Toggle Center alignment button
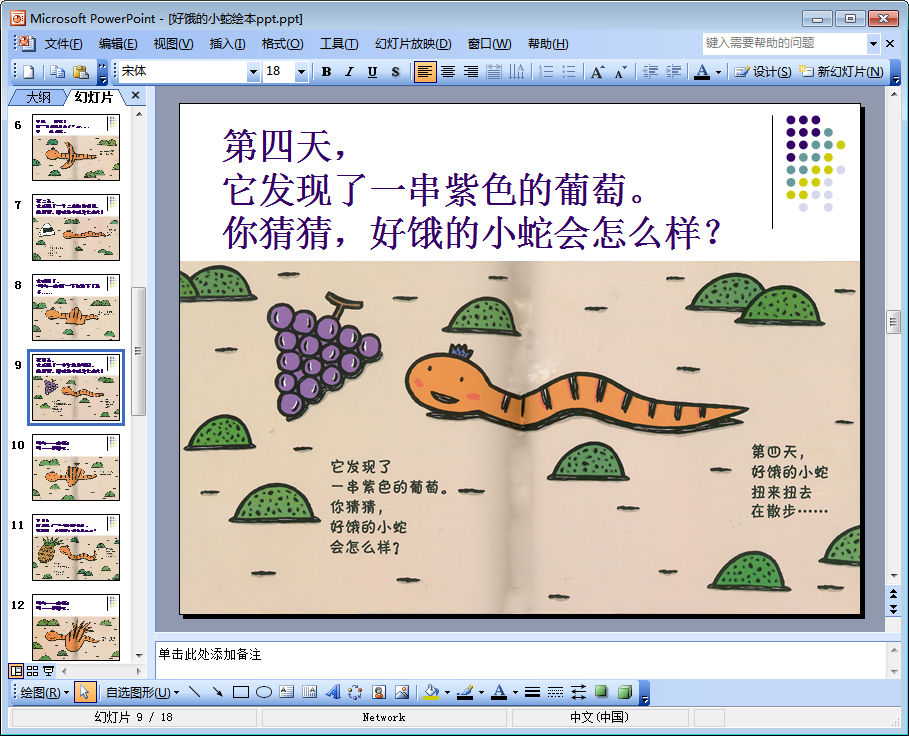The image size is (909, 736). pos(448,72)
